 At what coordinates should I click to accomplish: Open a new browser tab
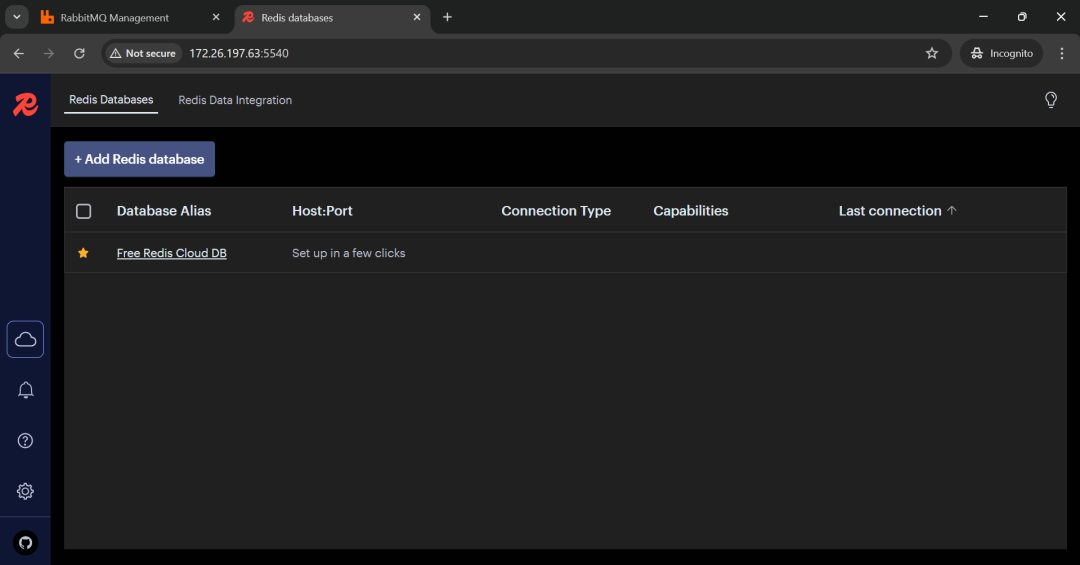pos(447,17)
